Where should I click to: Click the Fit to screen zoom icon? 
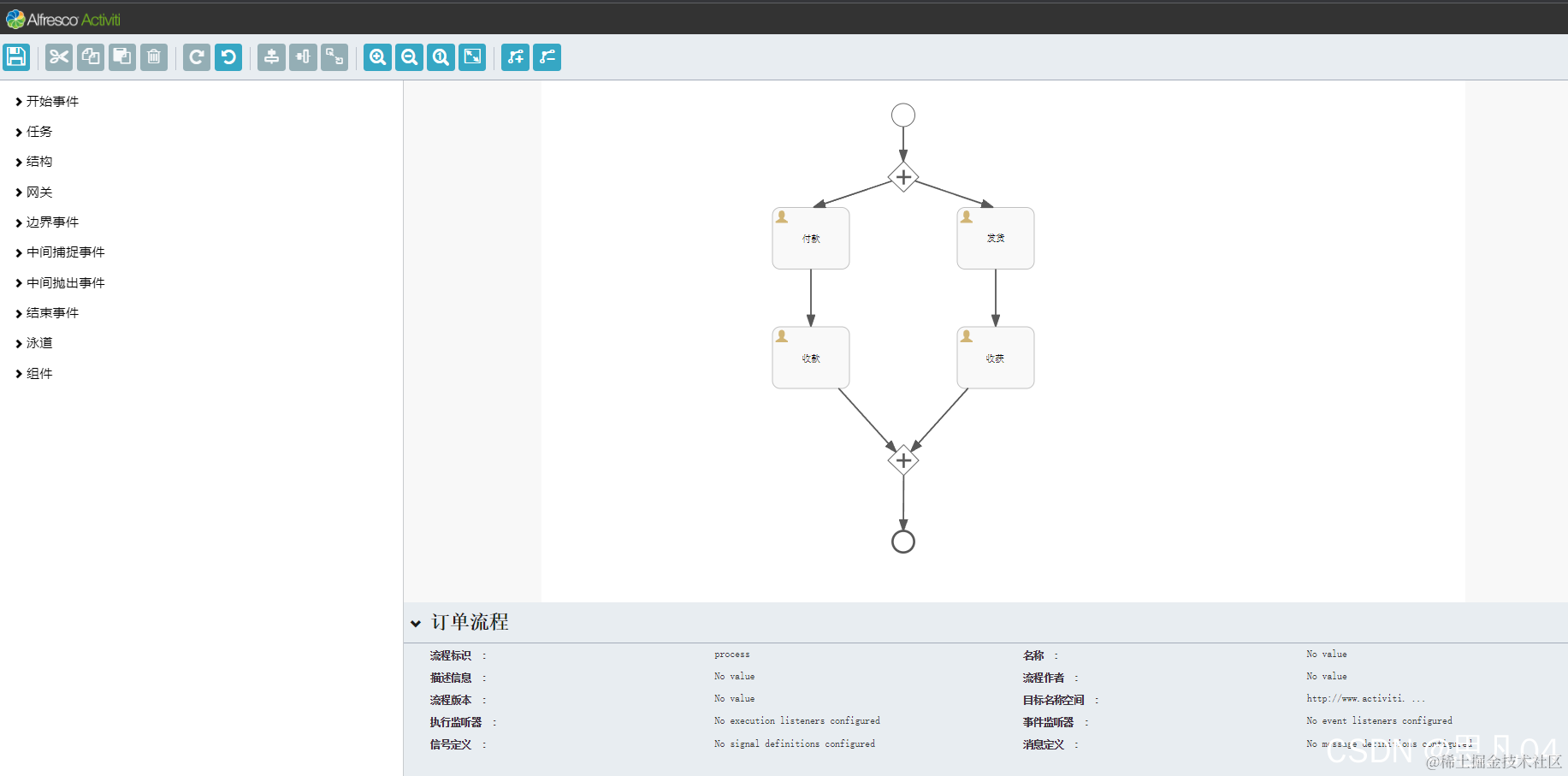coord(472,57)
